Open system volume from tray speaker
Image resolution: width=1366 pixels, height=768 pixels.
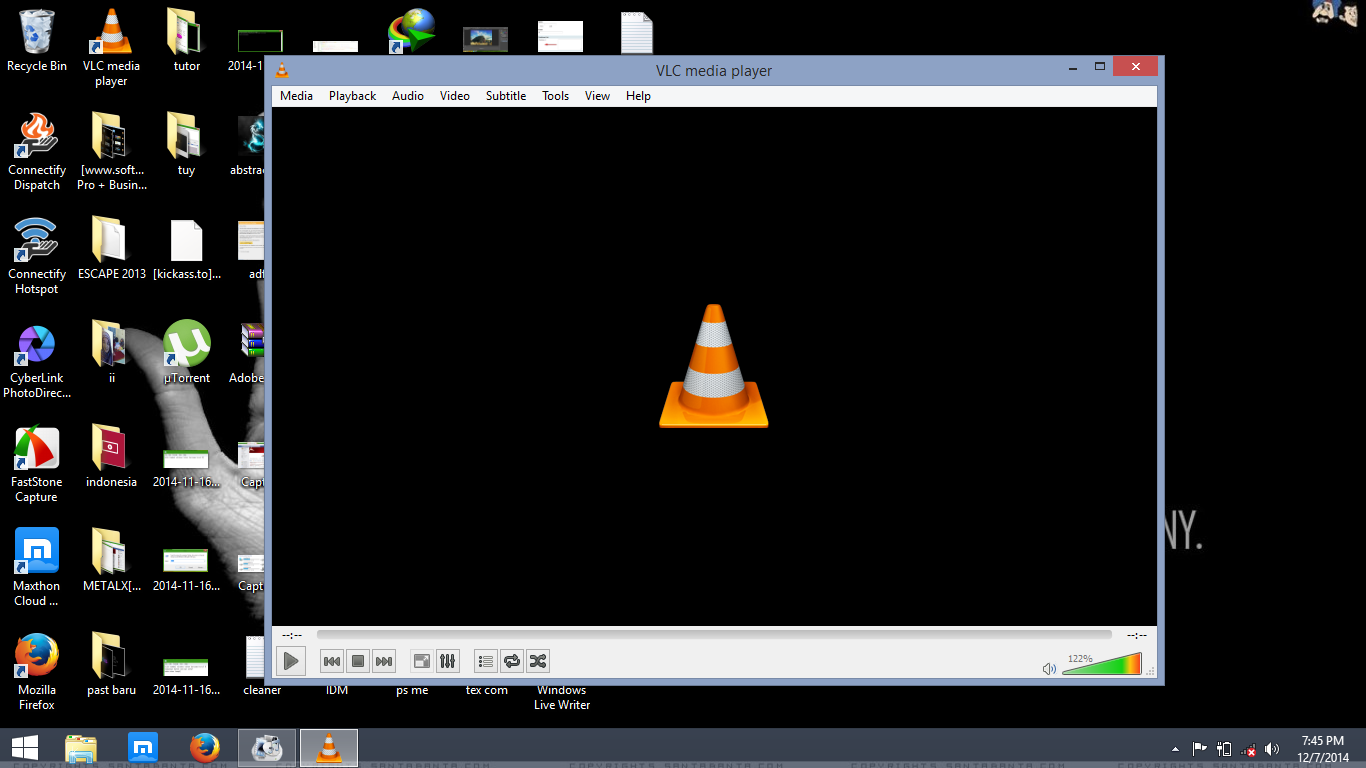click(x=1272, y=748)
